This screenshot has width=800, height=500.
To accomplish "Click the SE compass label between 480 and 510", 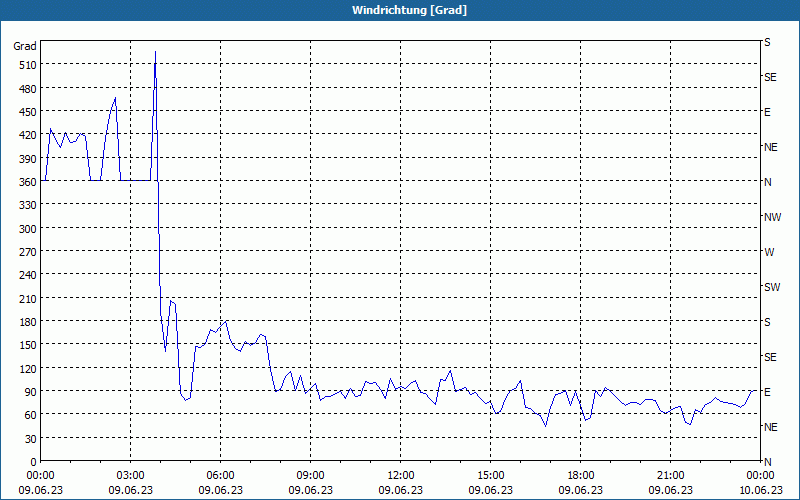I will pos(770,78).
